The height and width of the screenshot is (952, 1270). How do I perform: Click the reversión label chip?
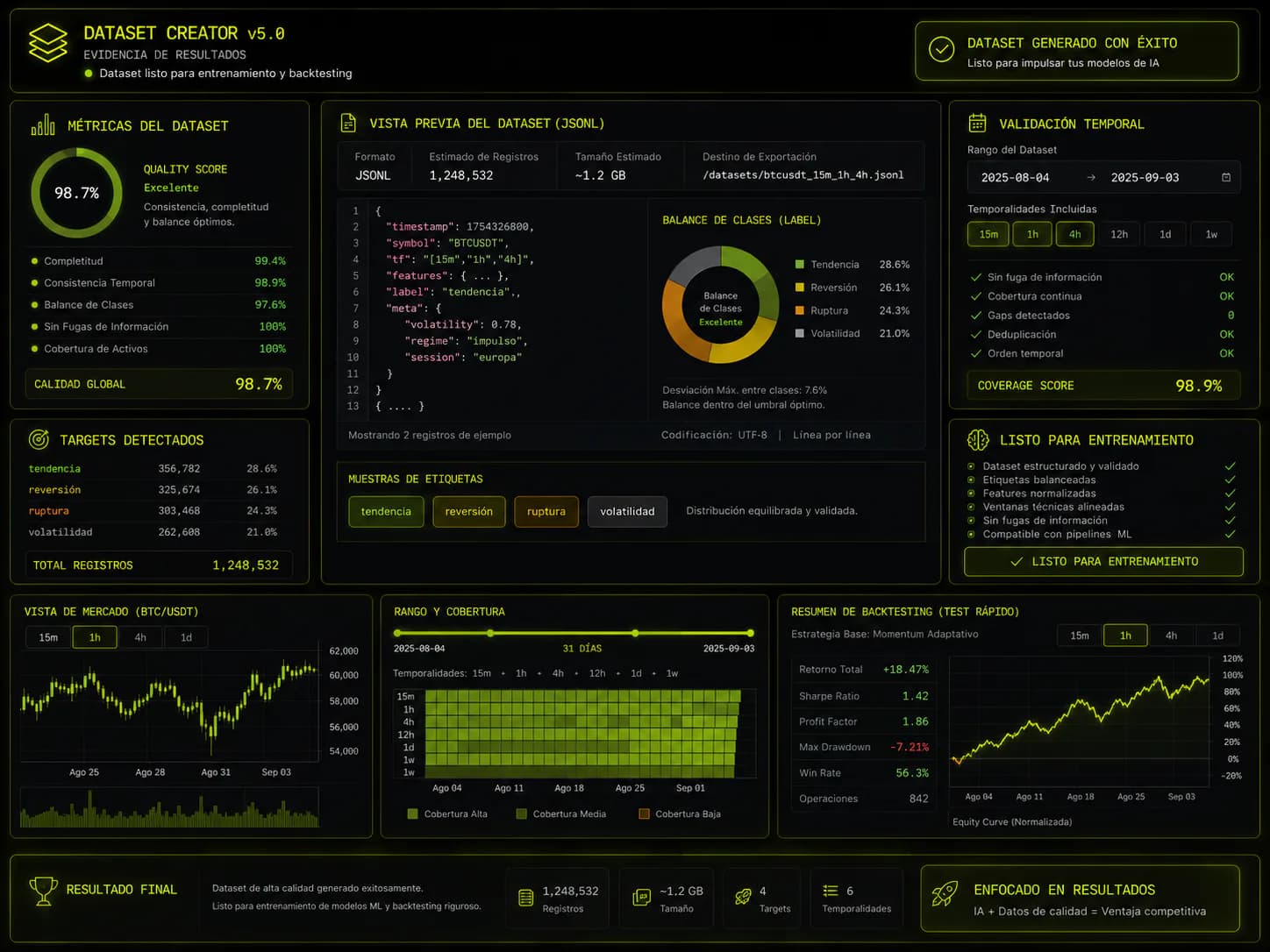point(468,512)
